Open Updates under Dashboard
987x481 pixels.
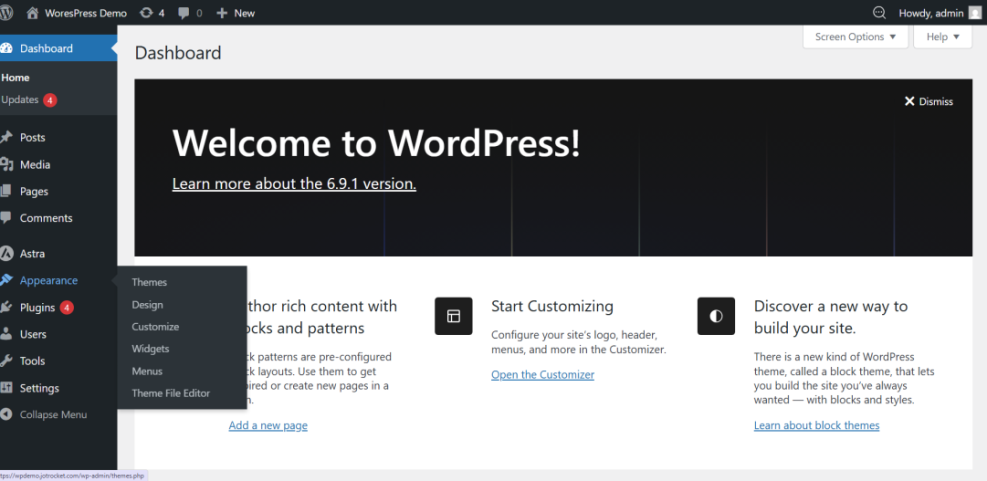[x=20, y=99]
